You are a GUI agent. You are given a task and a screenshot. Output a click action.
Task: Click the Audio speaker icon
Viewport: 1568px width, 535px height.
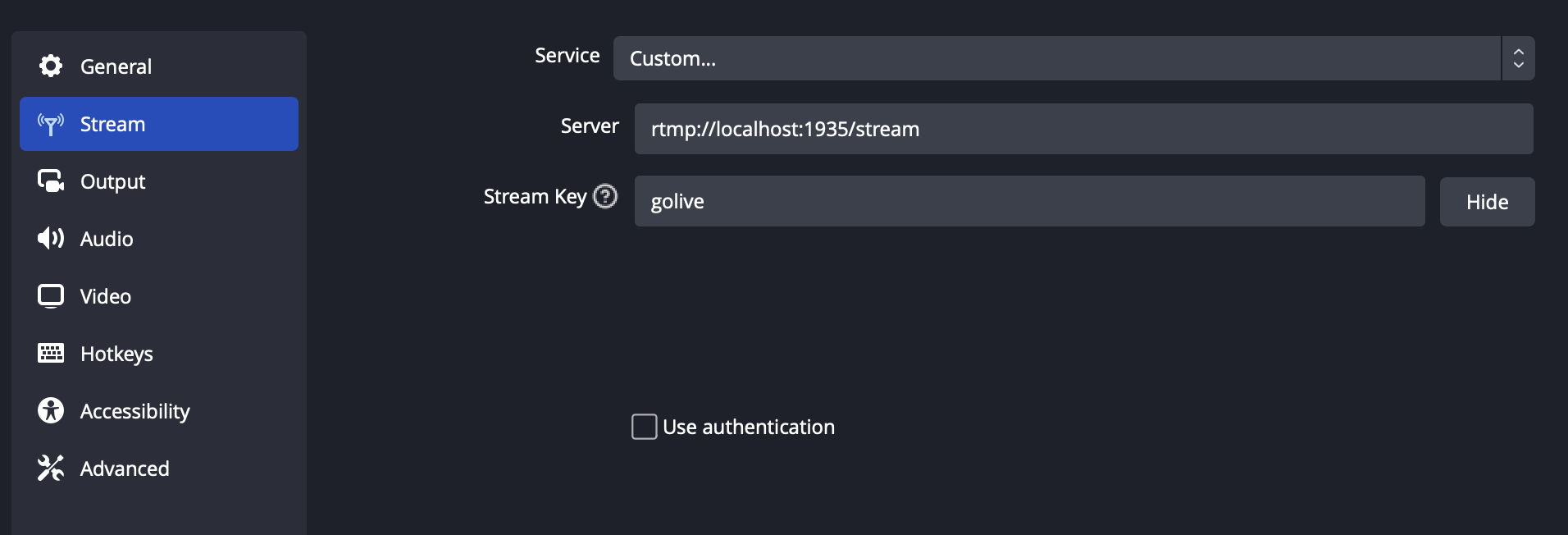(51, 239)
